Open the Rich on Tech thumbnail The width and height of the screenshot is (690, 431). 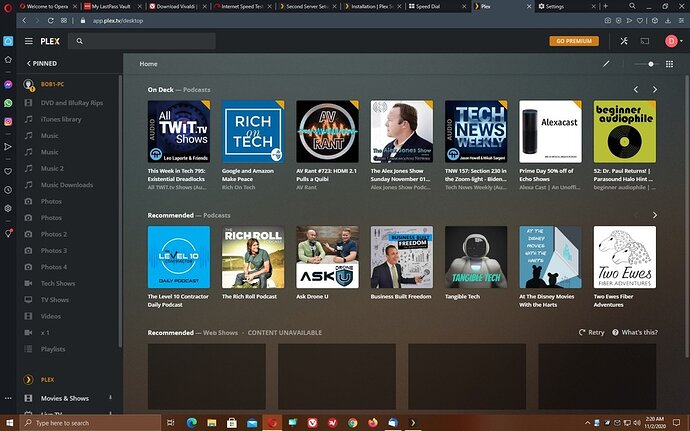pyautogui.click(x=253, y=131)
